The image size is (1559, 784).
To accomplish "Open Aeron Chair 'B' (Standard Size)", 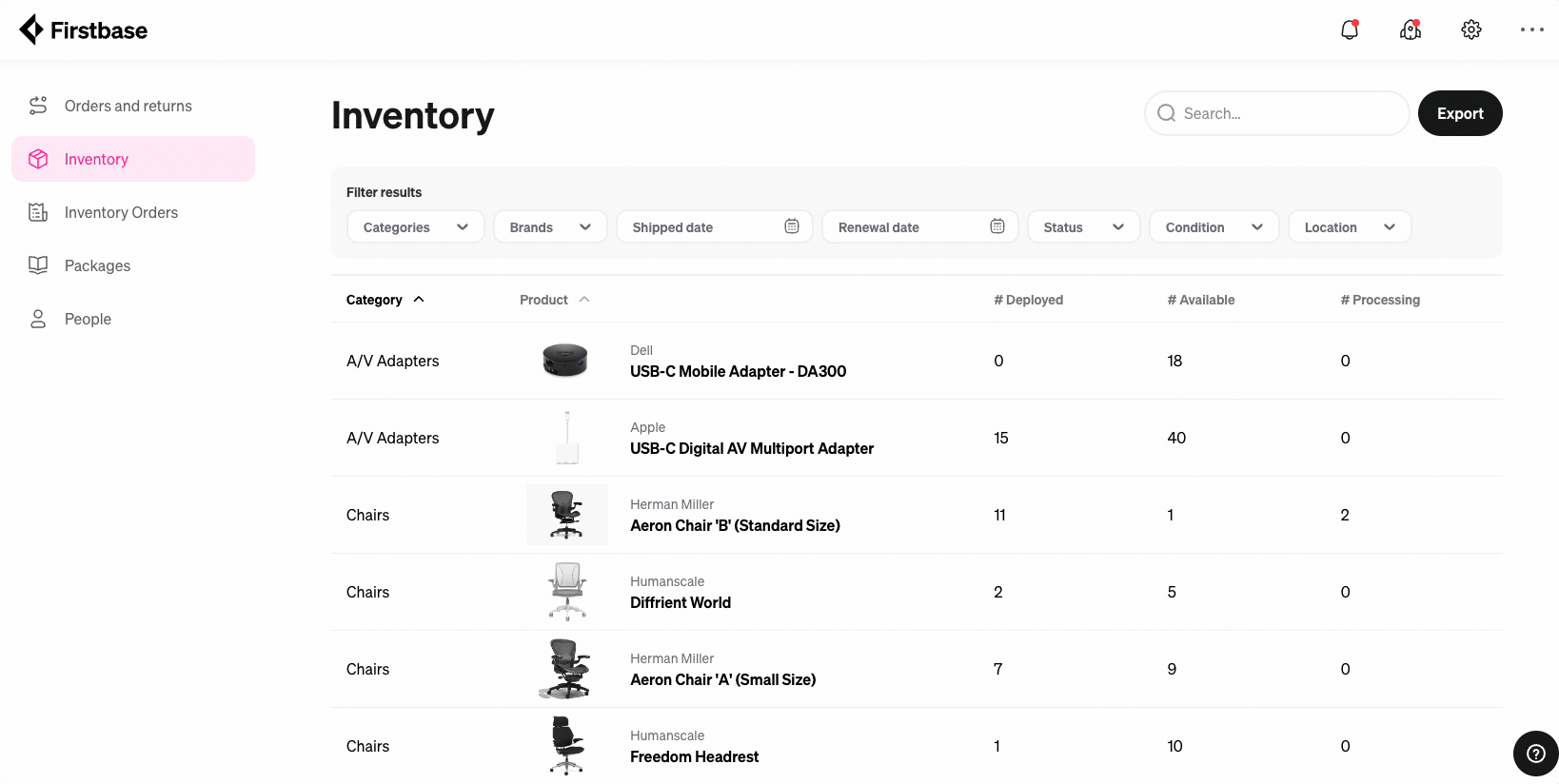I will [735, 525].
